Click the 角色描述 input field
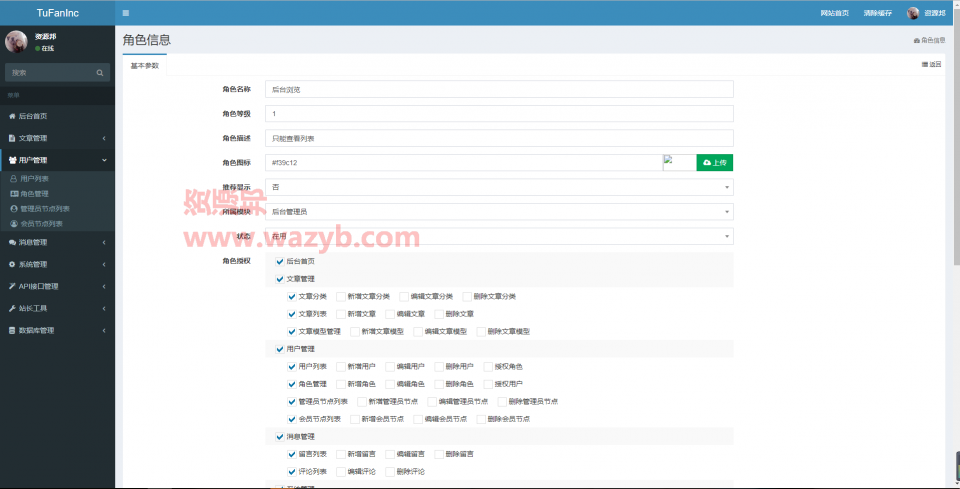The image size is (960, 489). point(499,138)
